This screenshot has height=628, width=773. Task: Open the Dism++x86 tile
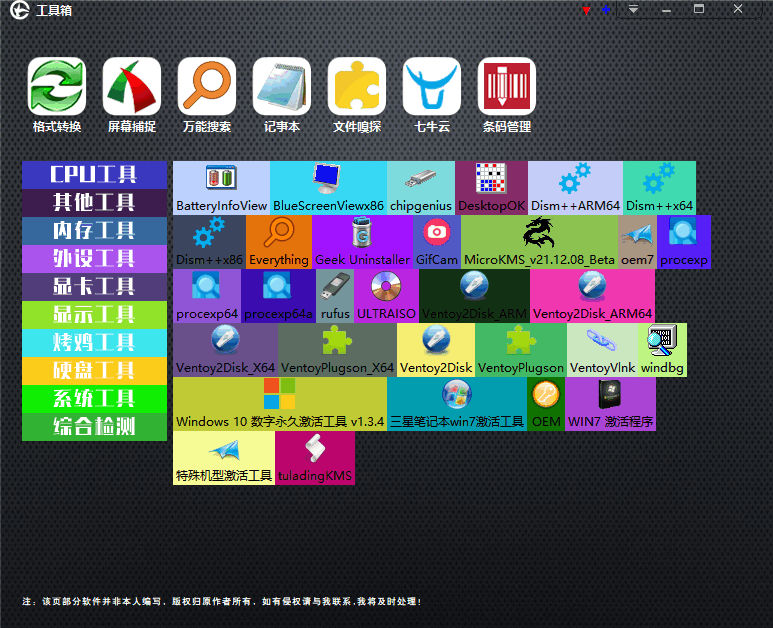coord(210,242)
